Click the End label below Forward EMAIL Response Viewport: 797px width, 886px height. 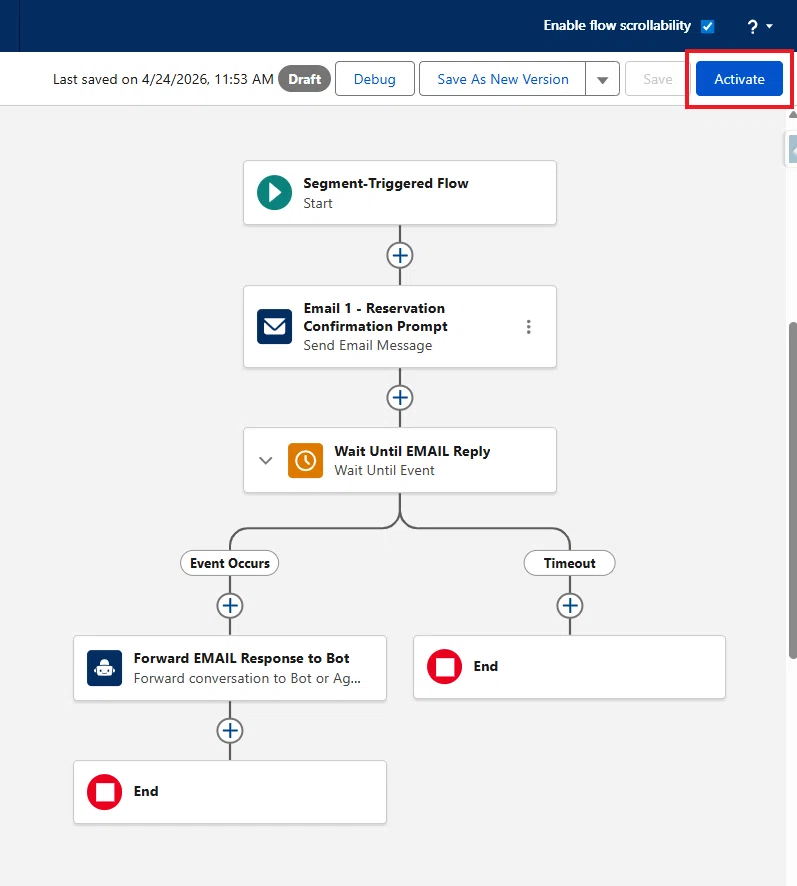coord(146,791)
